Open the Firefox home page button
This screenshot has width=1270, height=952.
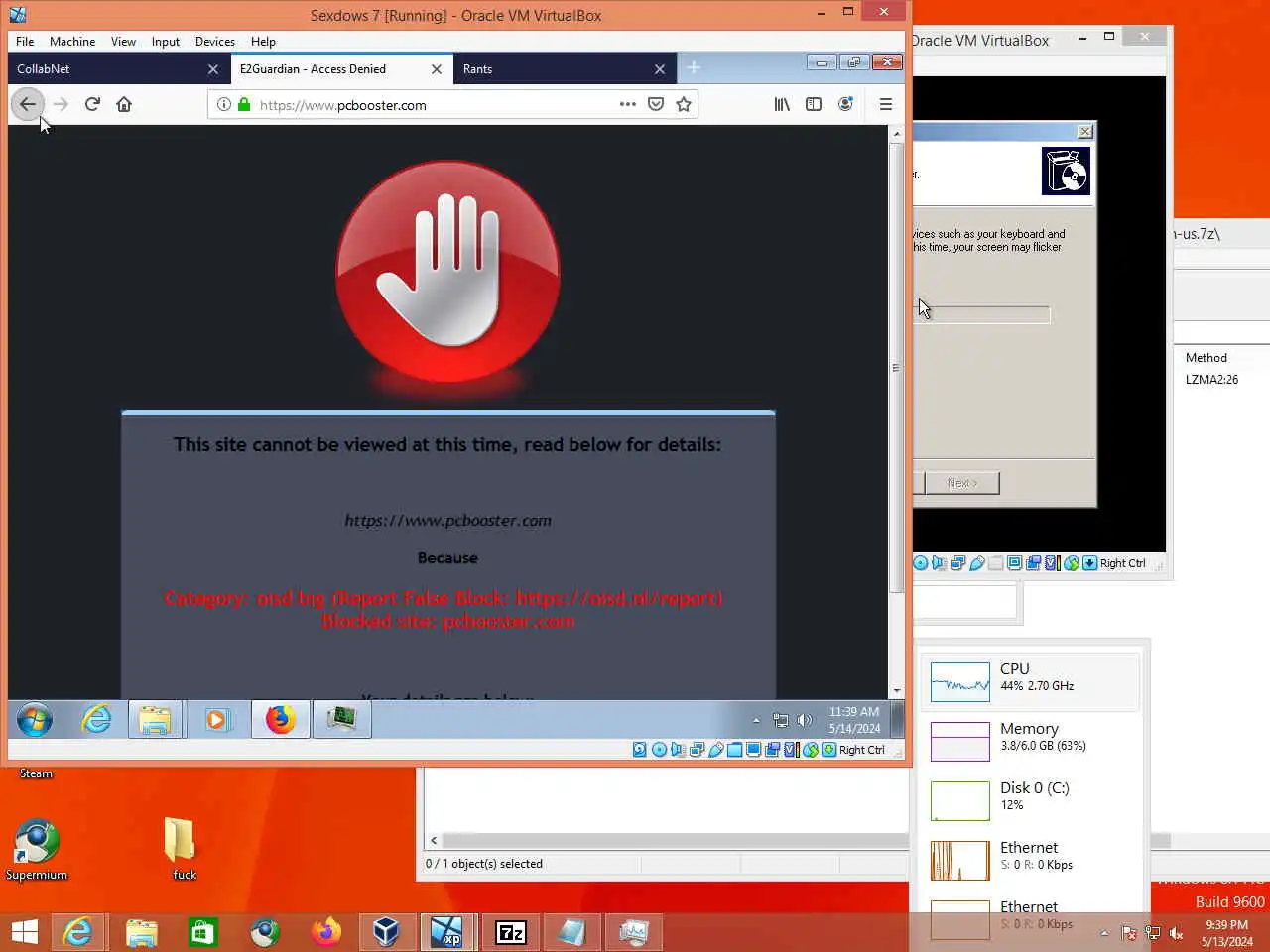click(x=124, y=104)
